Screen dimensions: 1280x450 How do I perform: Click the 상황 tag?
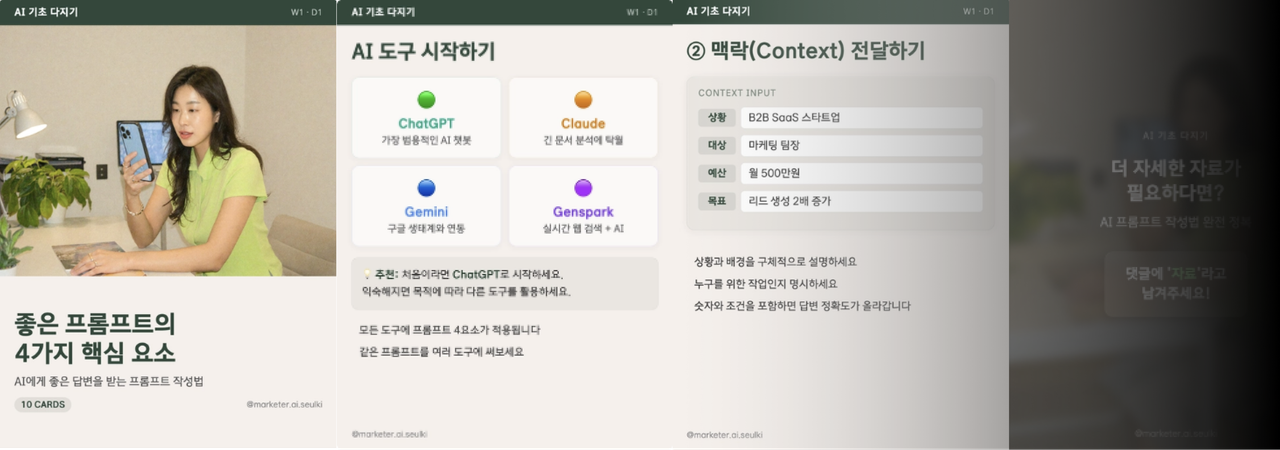tap(717, 118)
